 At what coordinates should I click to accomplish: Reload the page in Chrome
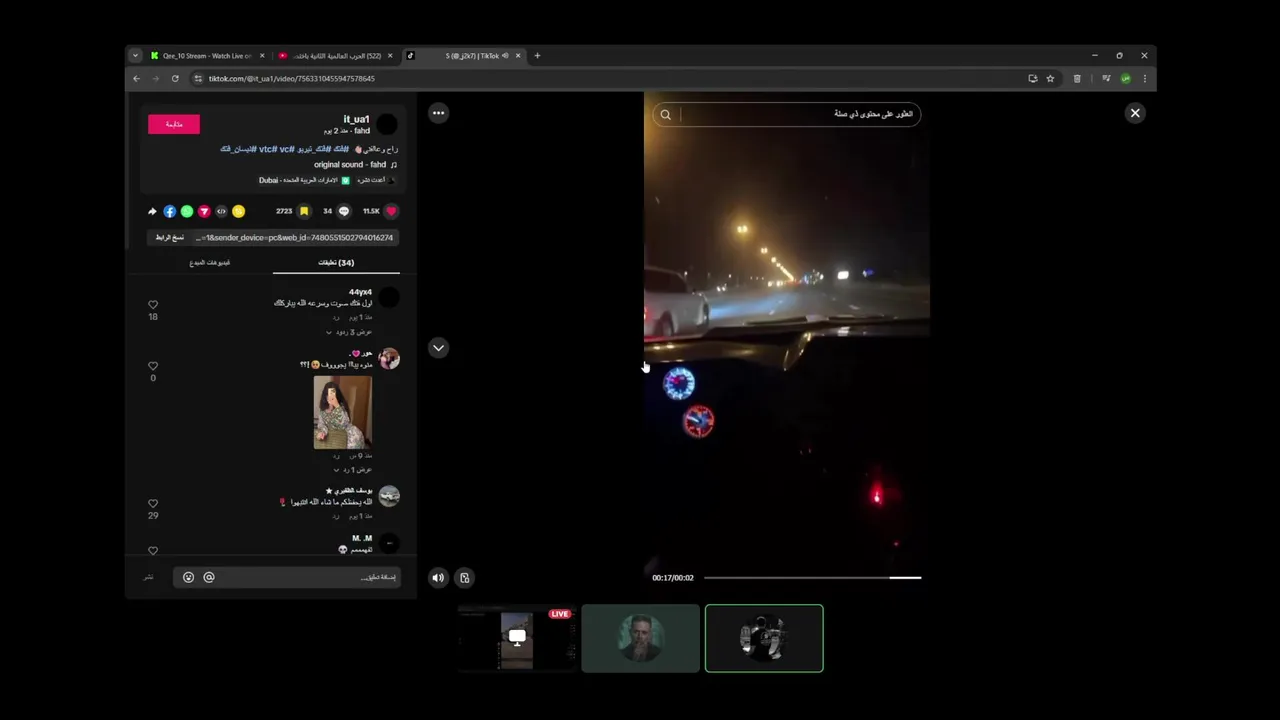(175, 78)
